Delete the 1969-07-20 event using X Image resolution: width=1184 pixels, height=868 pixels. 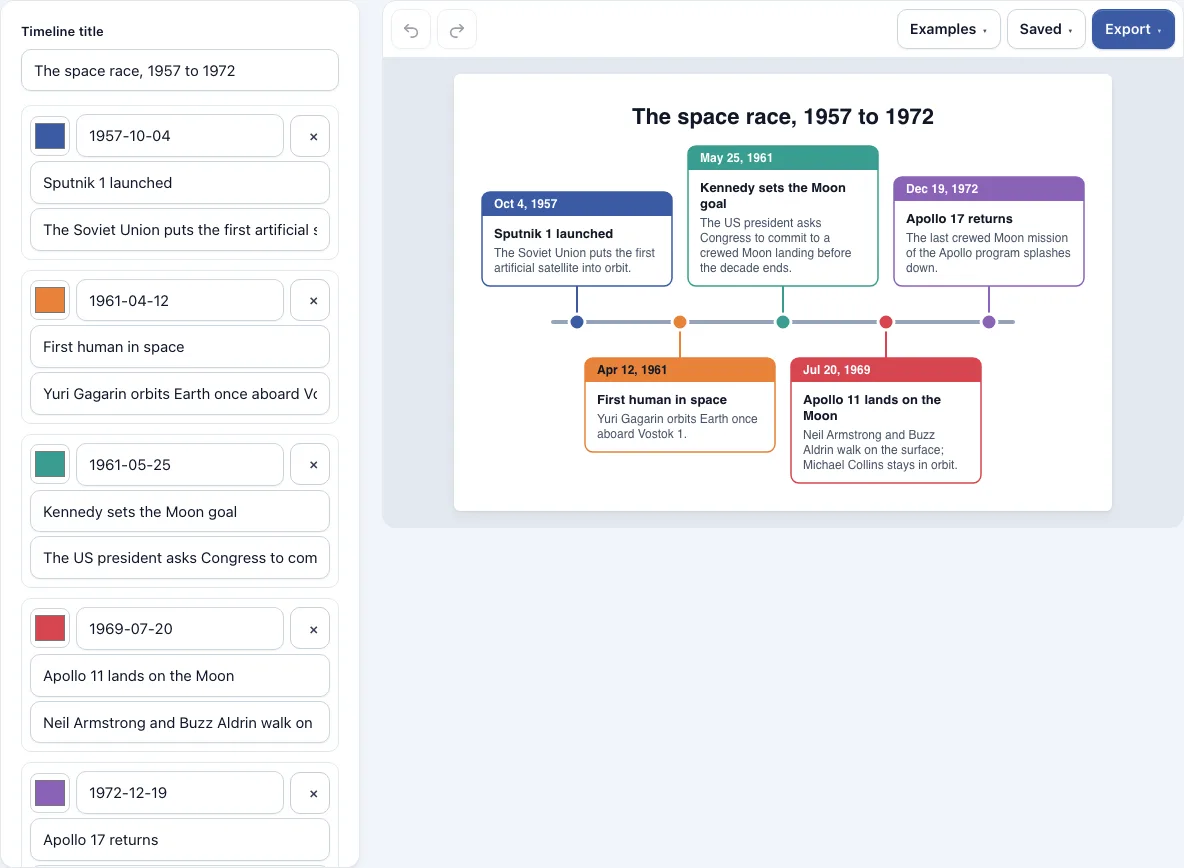coord(310,629)
